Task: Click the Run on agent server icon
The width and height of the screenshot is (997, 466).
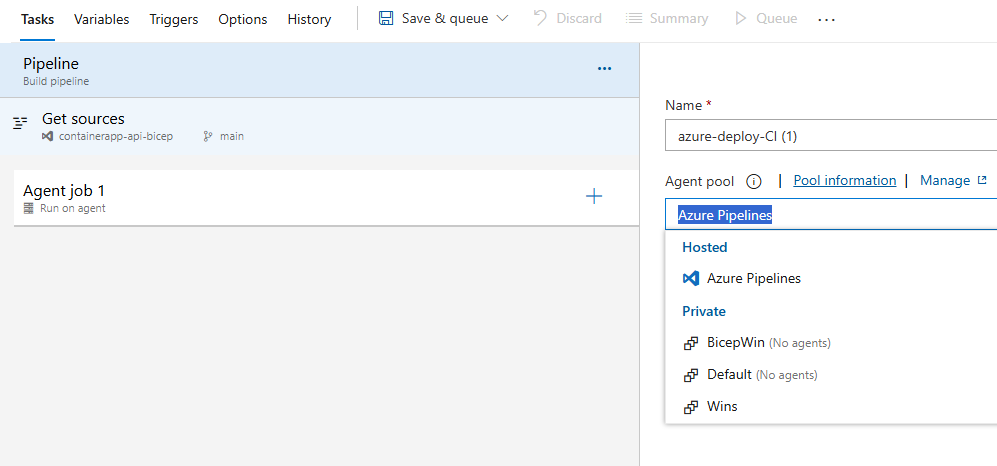Action: point(29,208)
